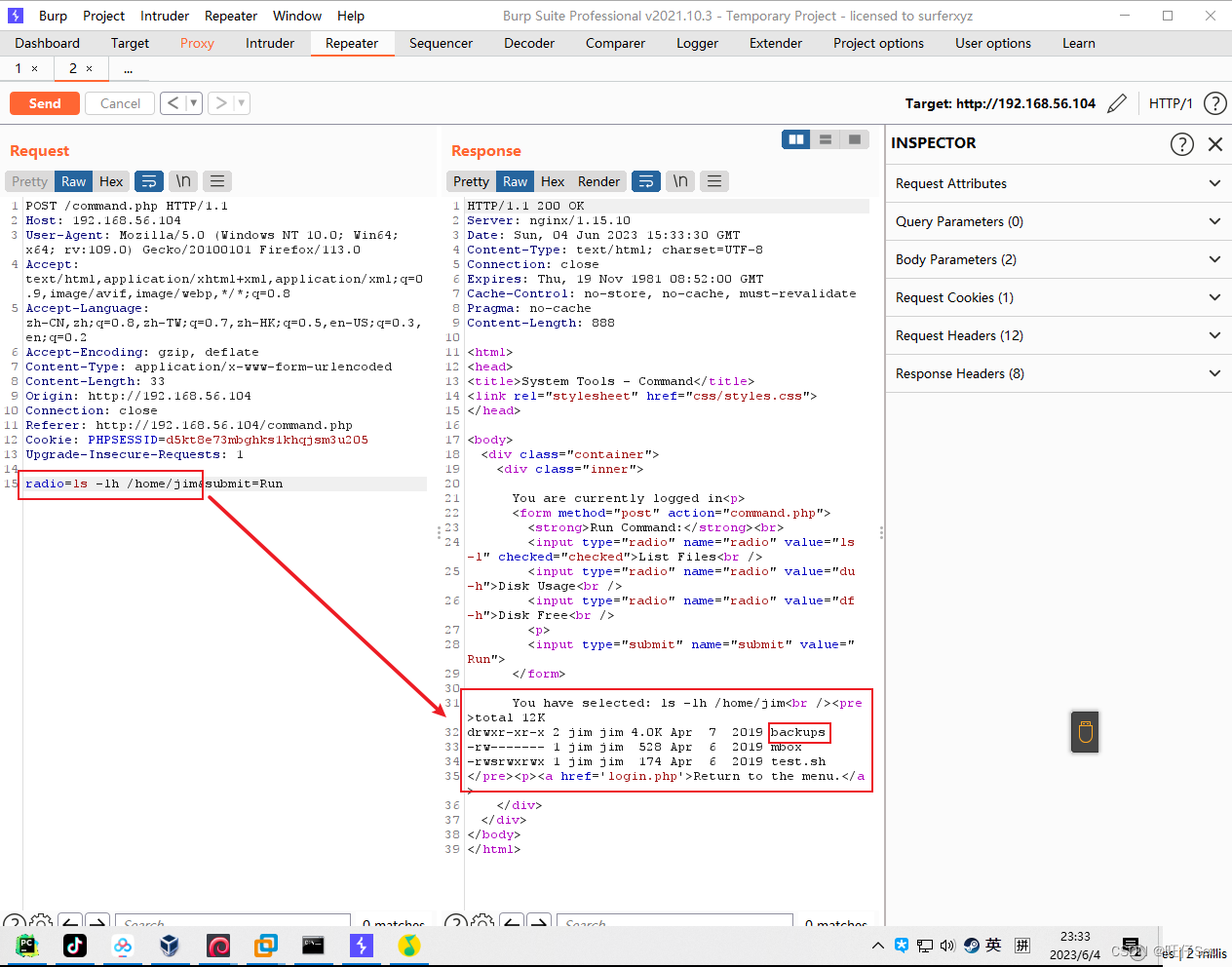Viewport: 1232px width, 967px height.
Task: Click the Send button
Action: (45, 103)
